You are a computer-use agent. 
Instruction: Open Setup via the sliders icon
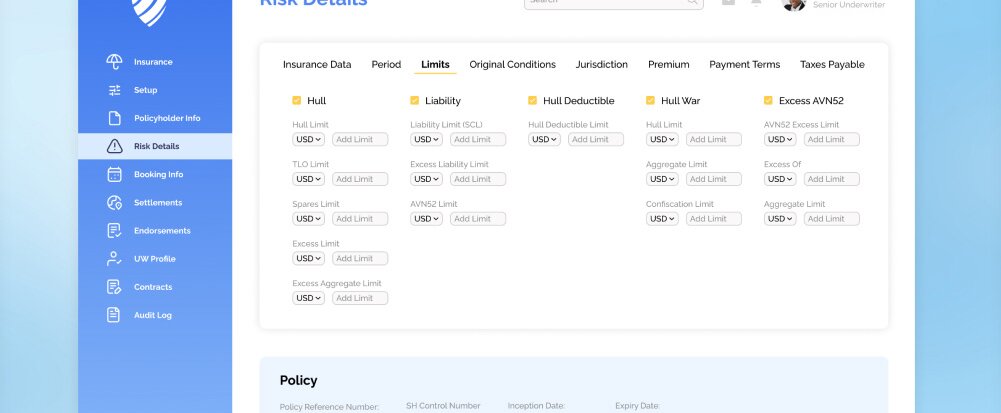114,90
